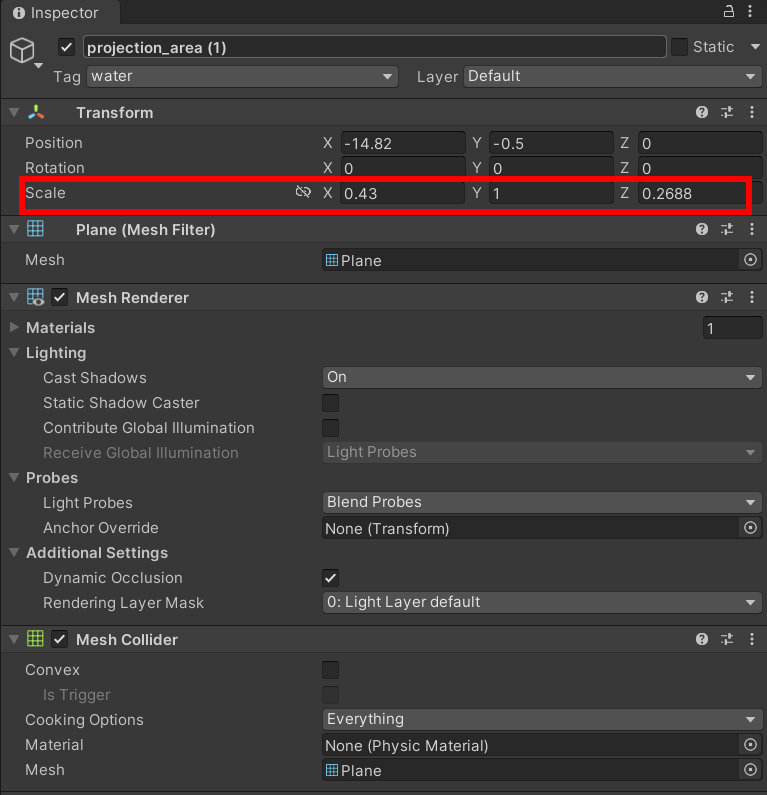Disable the Mesh Collider component checkbox

tap(59, 639)
